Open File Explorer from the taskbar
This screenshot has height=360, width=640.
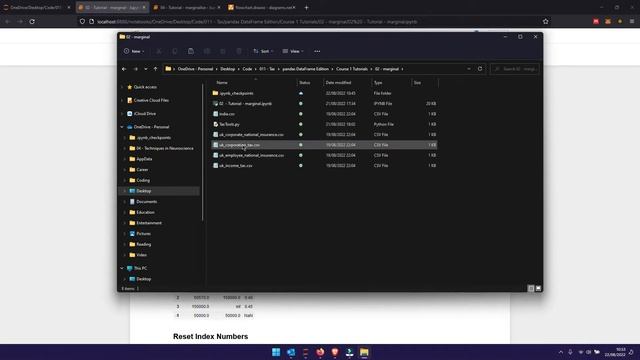(364, 352)
